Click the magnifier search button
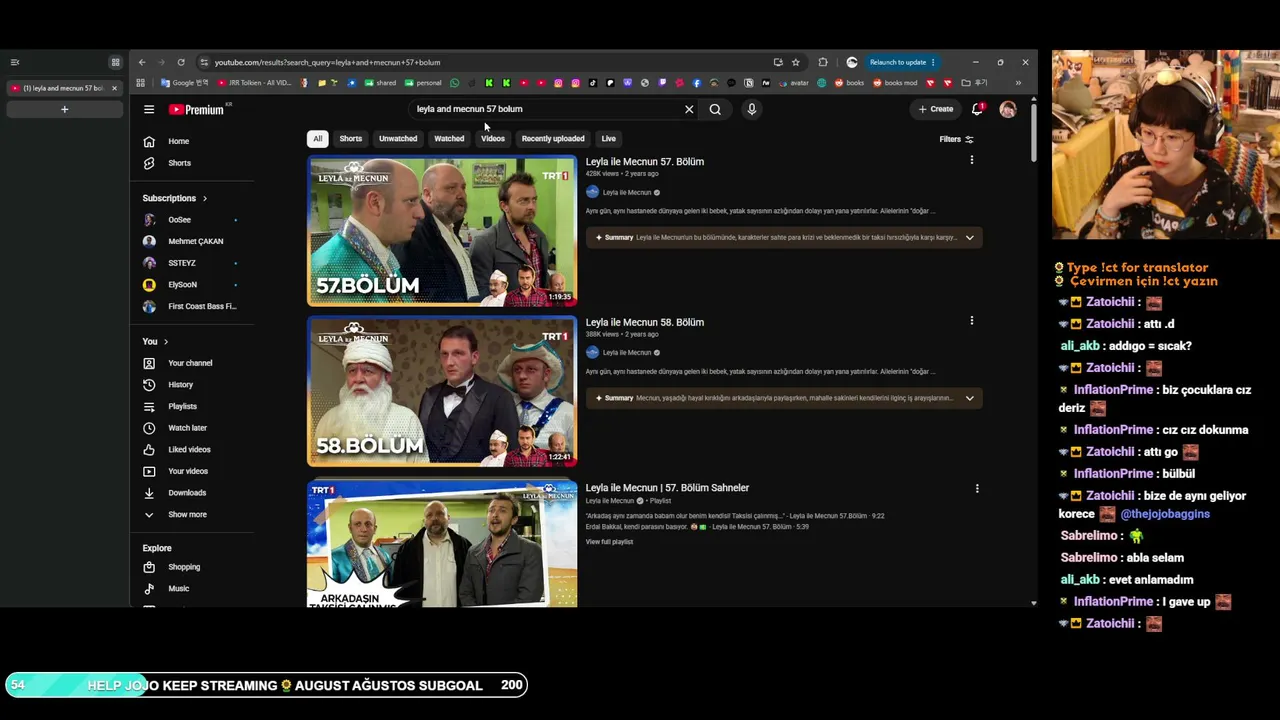This screenshot has height=720, width=1280. [x=715, y=109]
